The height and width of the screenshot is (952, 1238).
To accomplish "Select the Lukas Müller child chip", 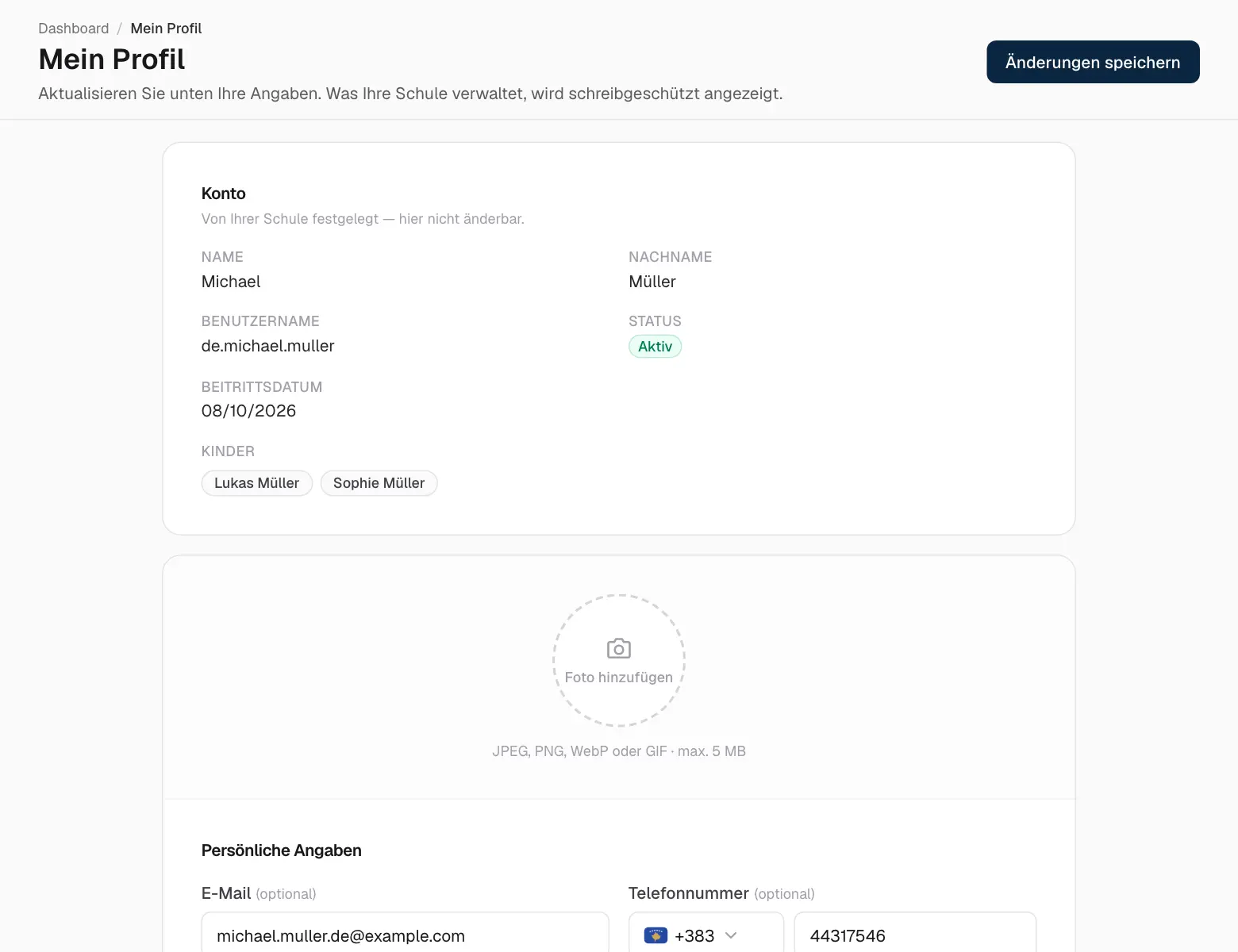I will (x=256, y=483).
